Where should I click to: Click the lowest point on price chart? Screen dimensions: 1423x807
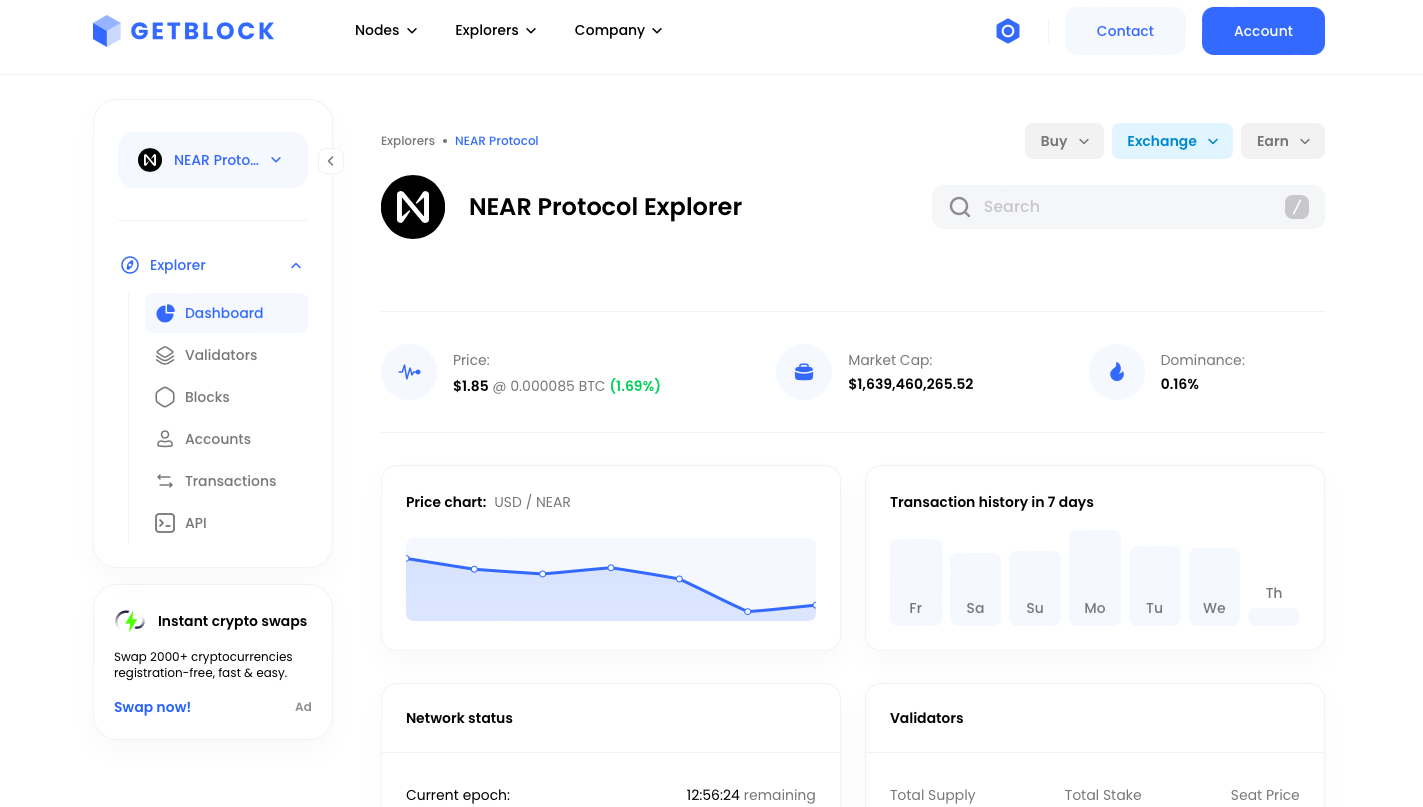pyautogui.click(x=748, y=611)
